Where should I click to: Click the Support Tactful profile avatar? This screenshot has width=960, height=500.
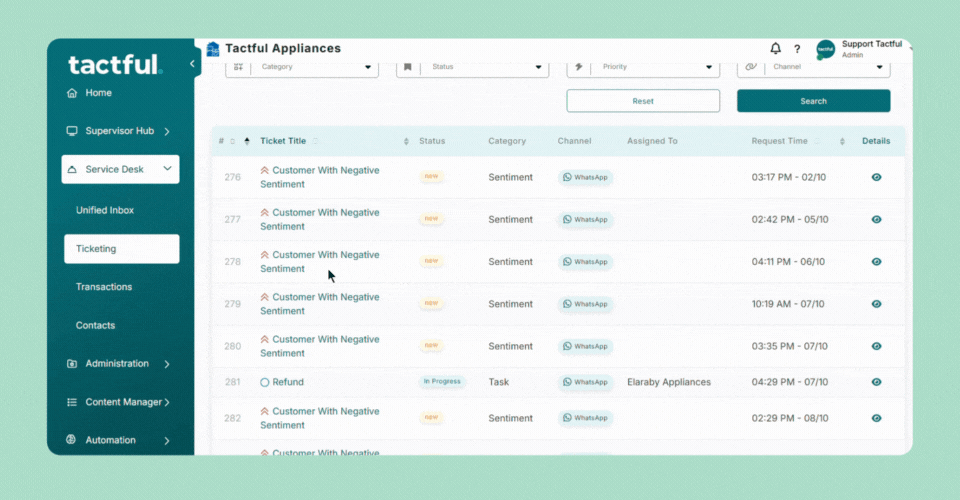(825, 49)
